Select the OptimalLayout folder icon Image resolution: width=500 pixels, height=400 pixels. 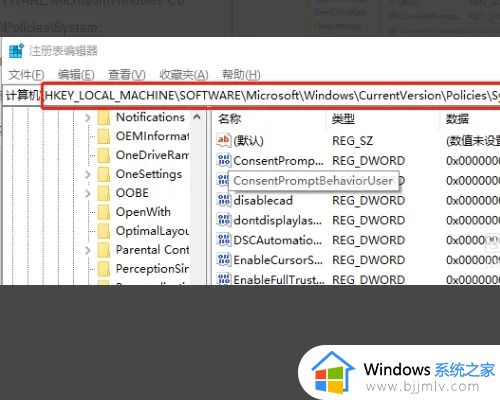104,231
